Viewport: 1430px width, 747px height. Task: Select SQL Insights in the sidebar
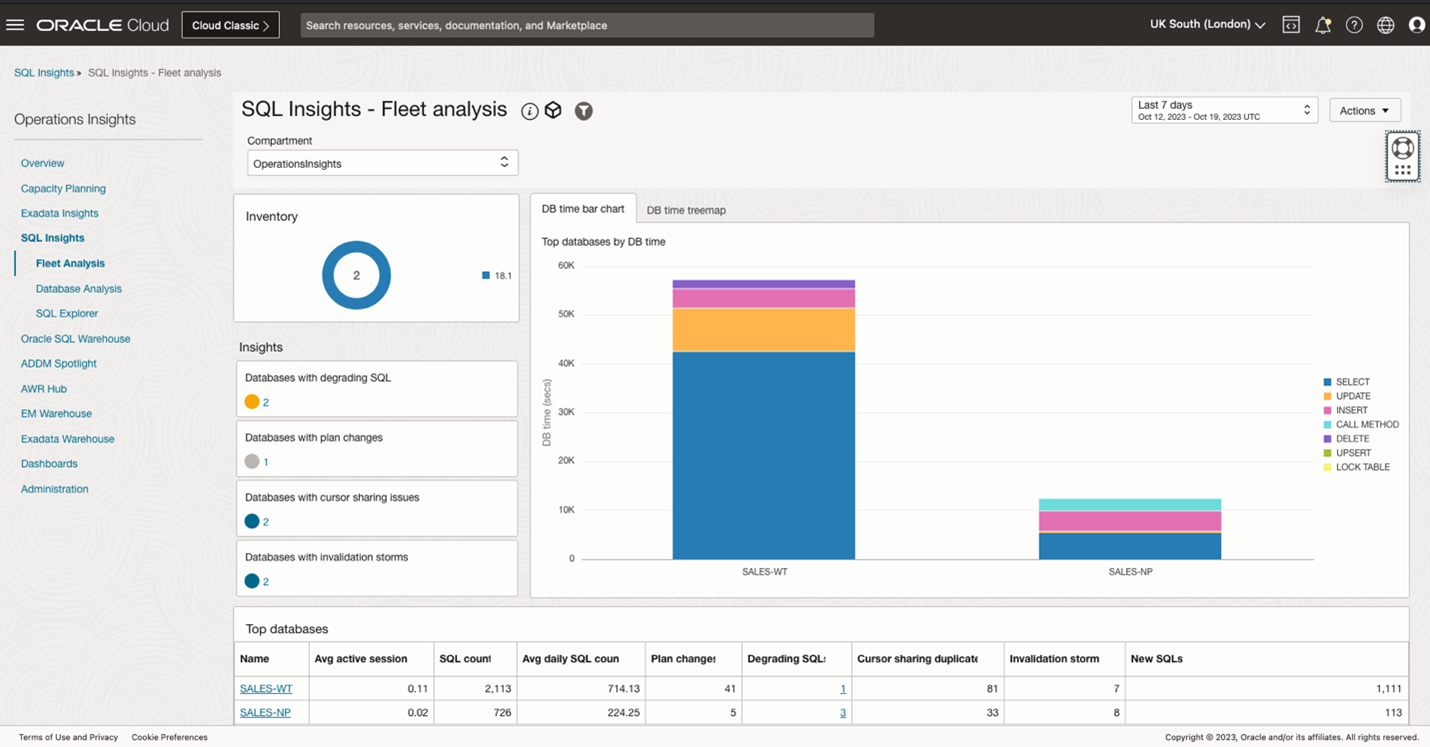point(53,238)
